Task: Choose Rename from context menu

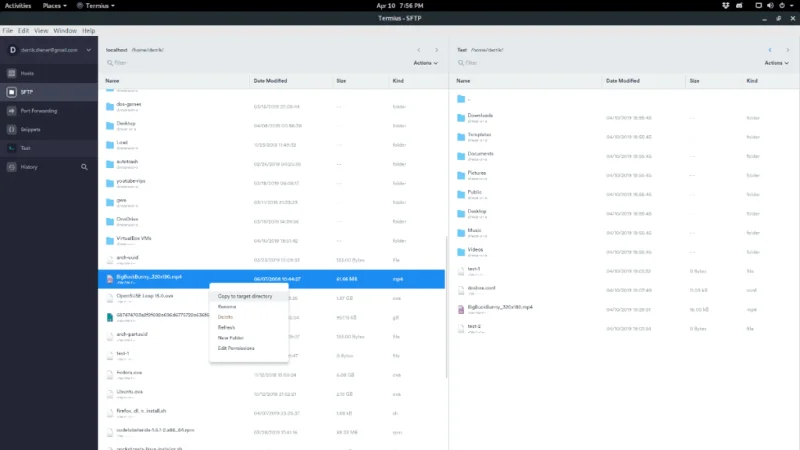Action: [248, 307]
